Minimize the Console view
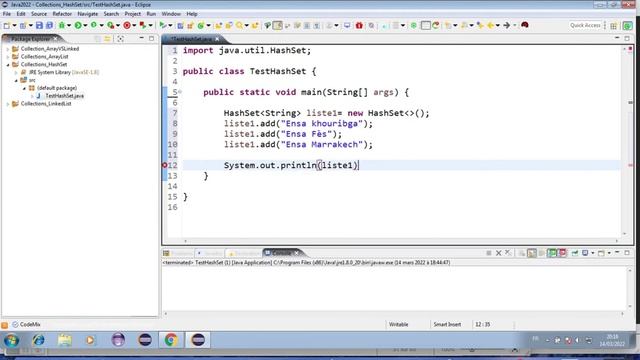Image resolution: width=640 pixels, height=360 pixels. [617, 253]
